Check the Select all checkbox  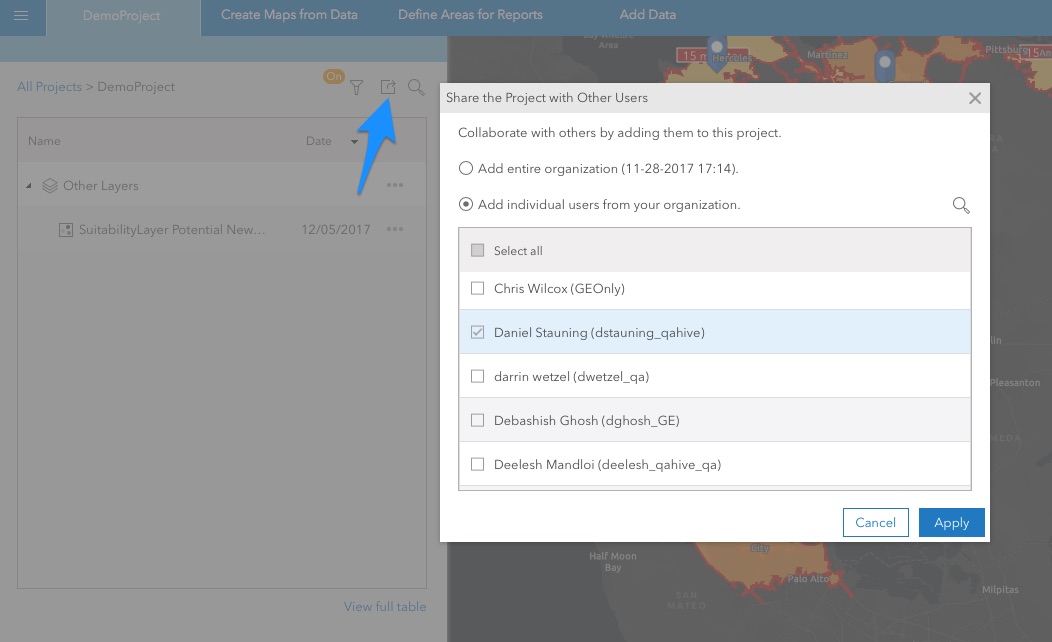click(477, 251)
